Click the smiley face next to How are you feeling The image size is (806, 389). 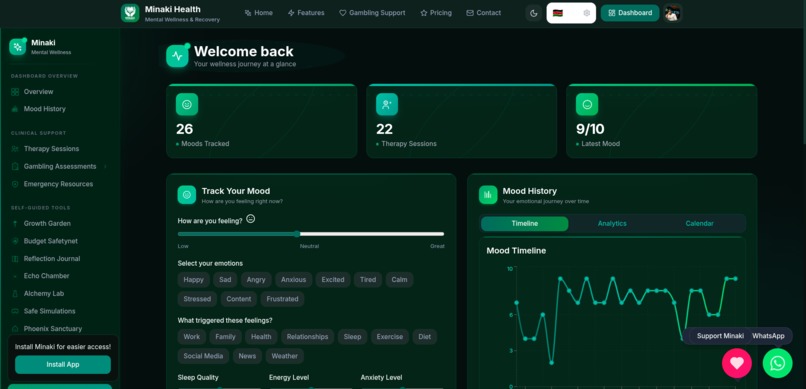pyautogui.click(x=251, y=219)
